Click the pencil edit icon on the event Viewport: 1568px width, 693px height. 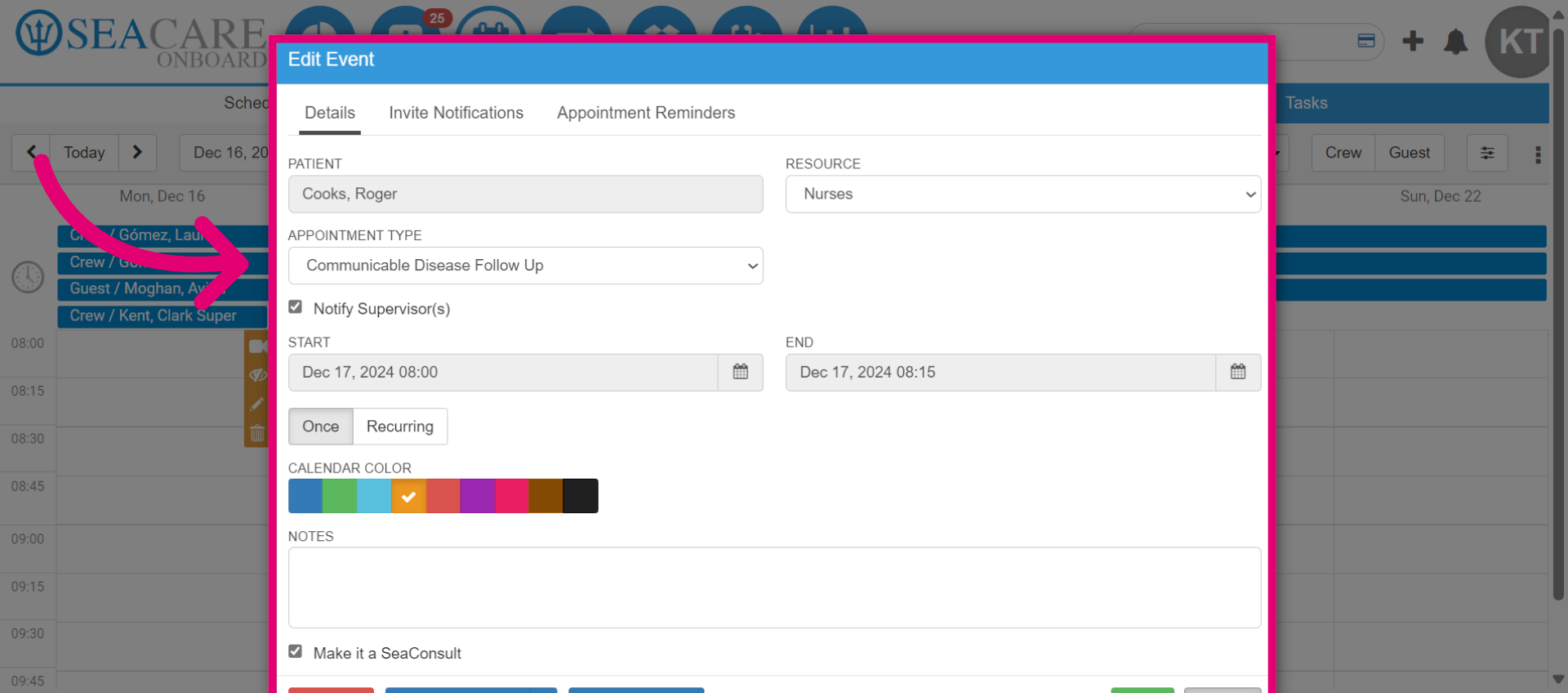click(x=257, y=404)
